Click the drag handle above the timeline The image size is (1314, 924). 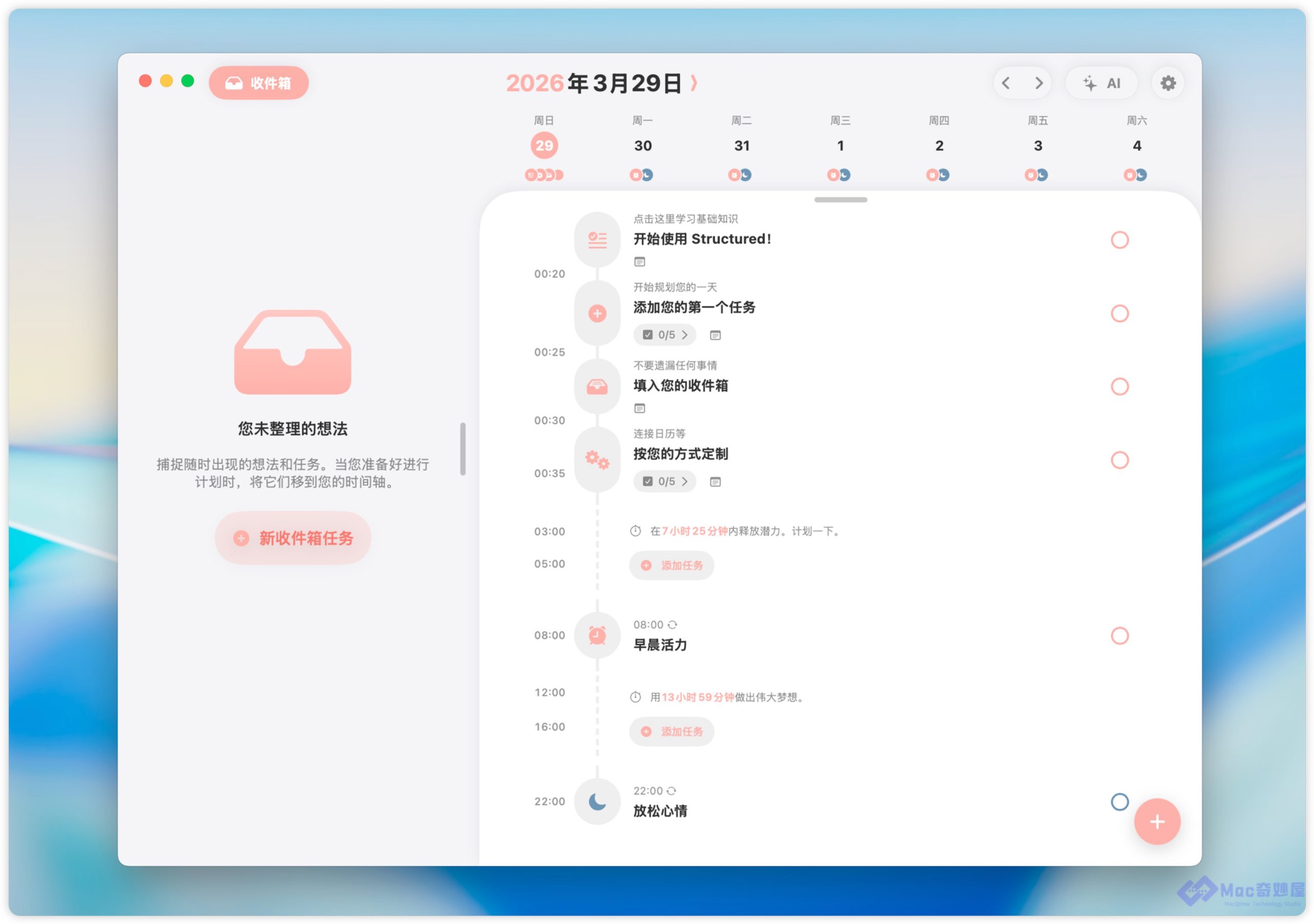coord(840,200)
